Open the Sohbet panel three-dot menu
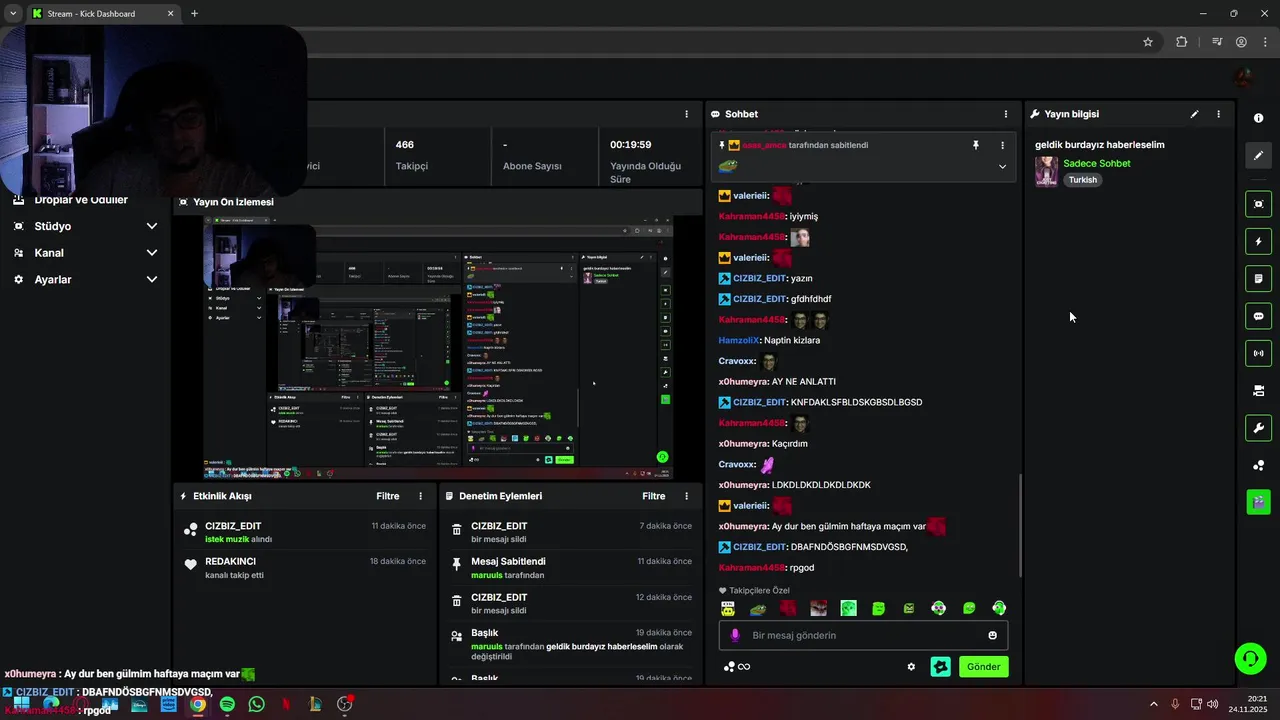 [x=1006, y=114]
